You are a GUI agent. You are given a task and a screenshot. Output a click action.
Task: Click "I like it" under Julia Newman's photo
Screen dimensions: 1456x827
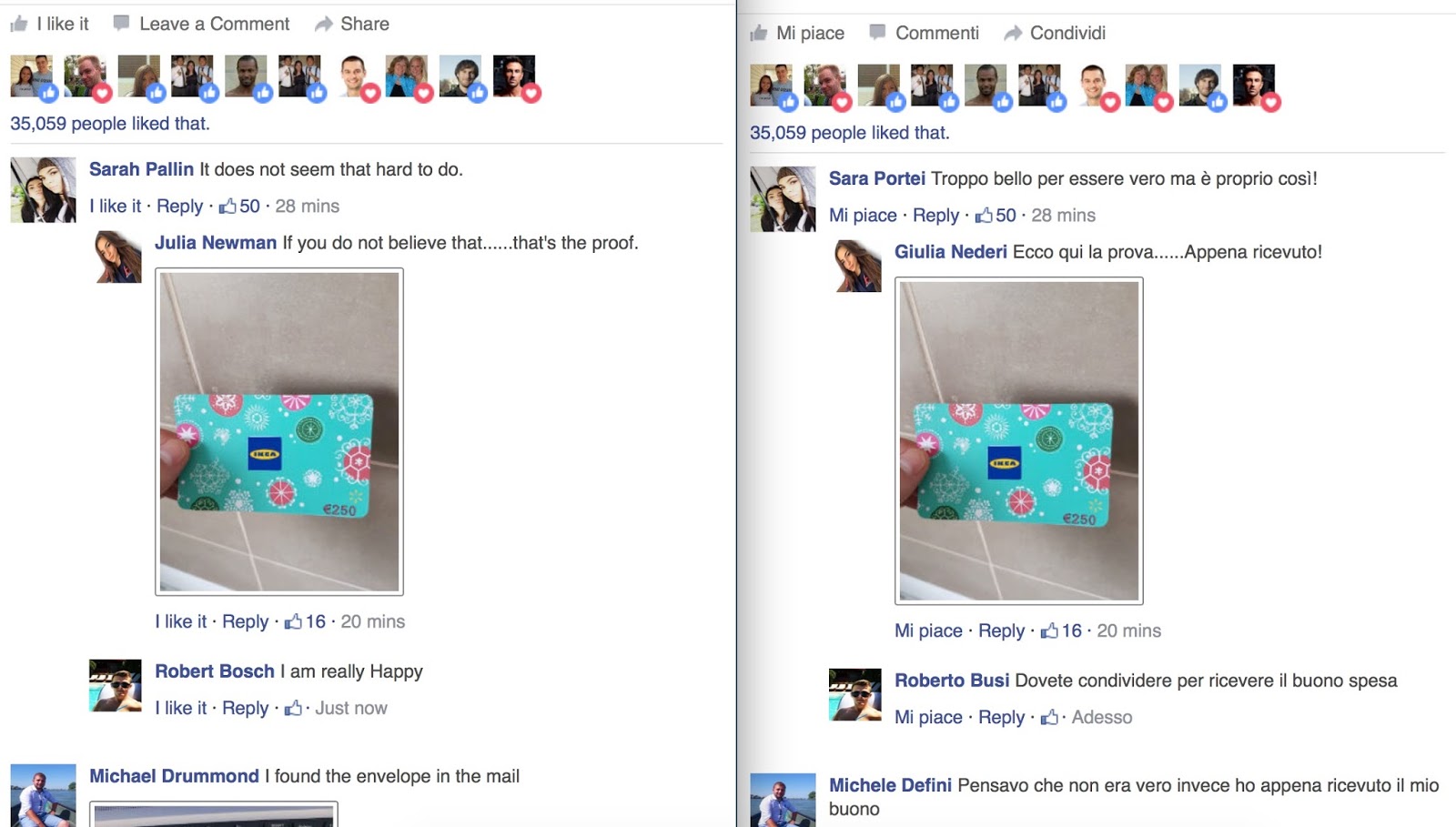point(181,621)
